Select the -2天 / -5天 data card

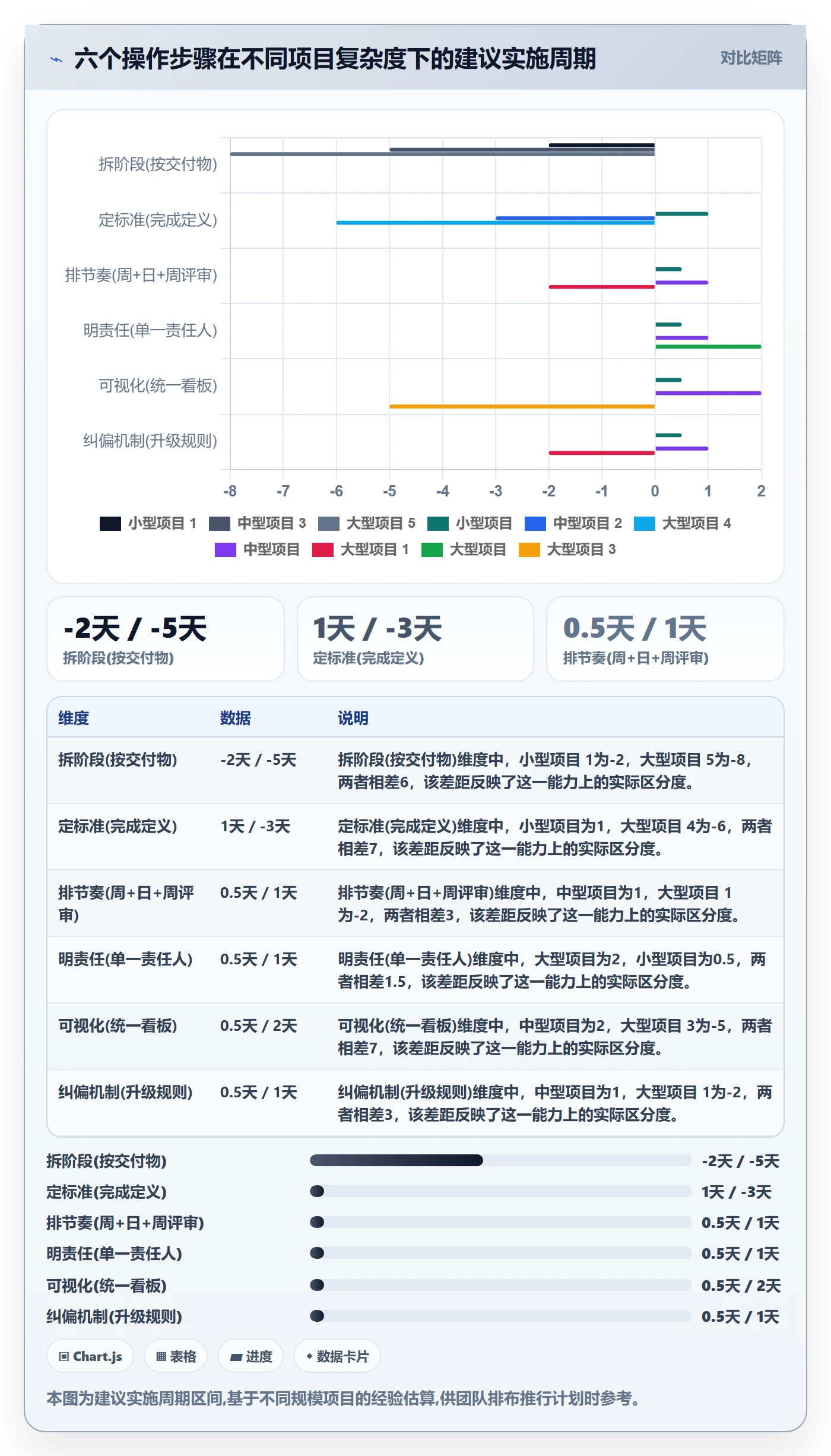pos(166,639)
